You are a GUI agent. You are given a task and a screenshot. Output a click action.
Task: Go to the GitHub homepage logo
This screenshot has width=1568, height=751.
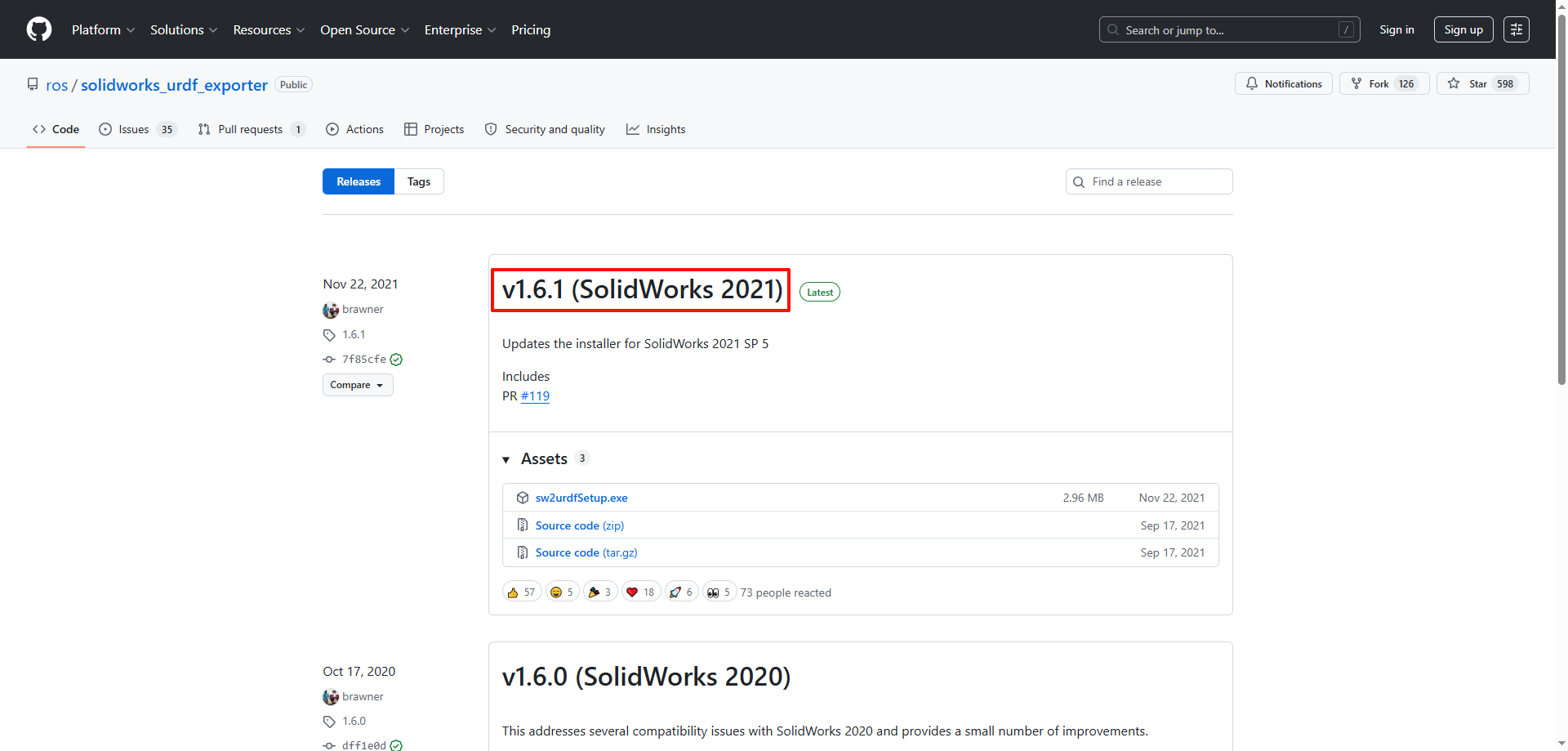point(39,29)
